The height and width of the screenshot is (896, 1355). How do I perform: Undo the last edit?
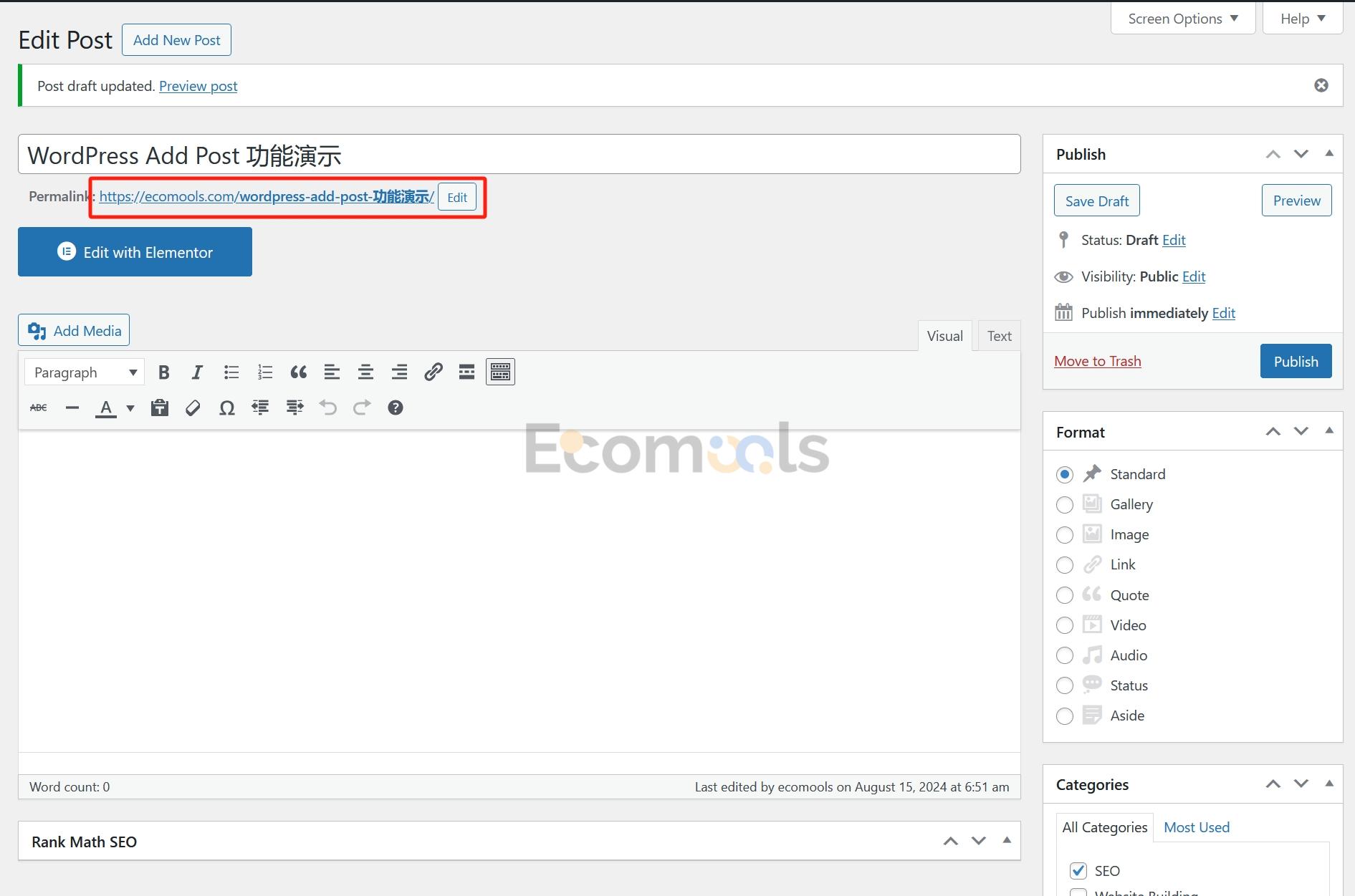coord(328,408)
